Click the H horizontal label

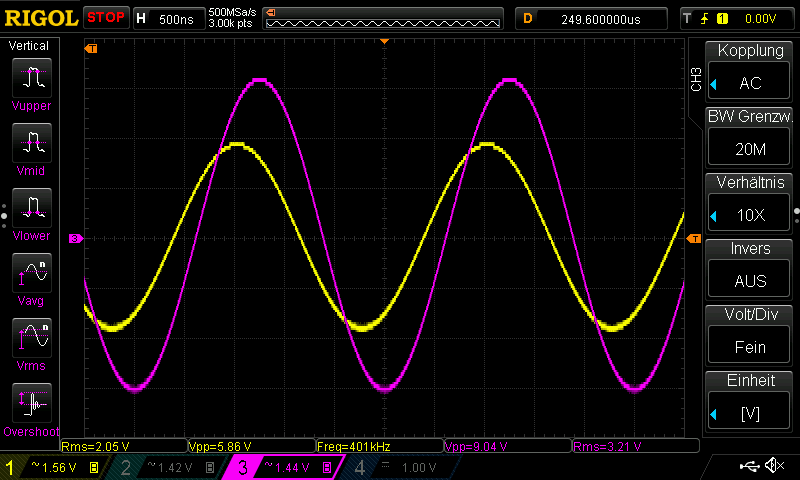coord(141,19)
